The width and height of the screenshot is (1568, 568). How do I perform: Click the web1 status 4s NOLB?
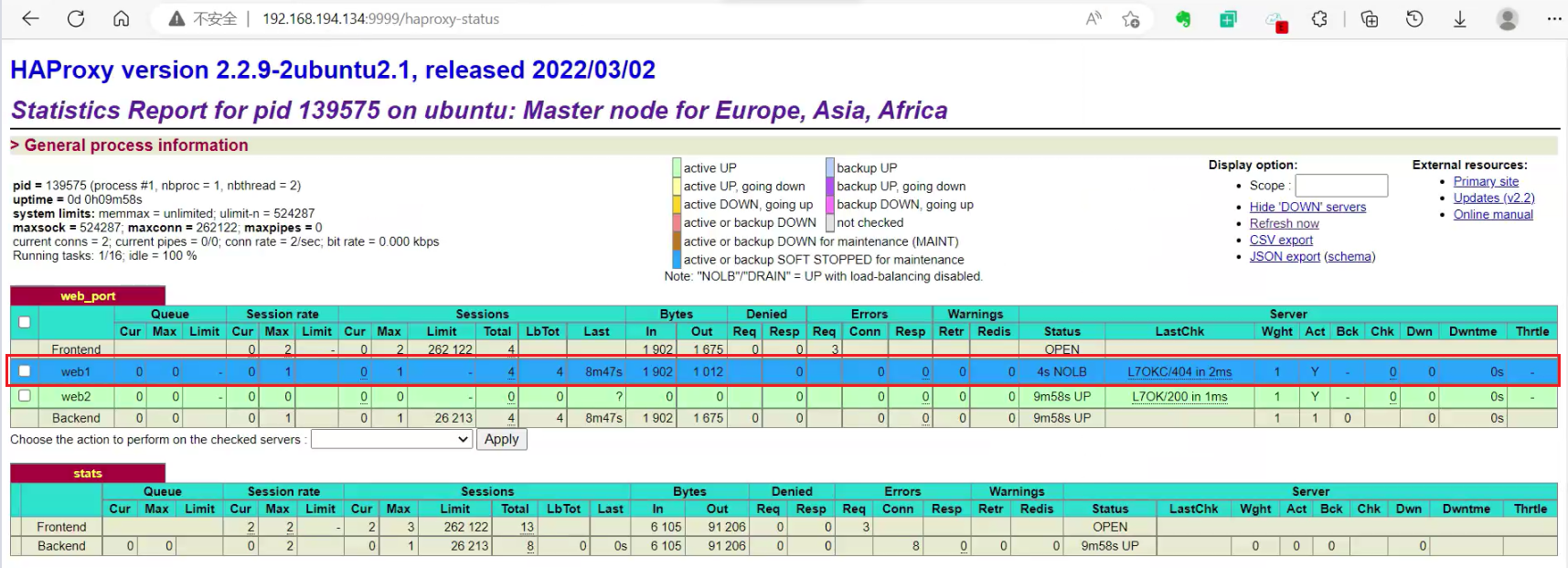click(1061, 372)
